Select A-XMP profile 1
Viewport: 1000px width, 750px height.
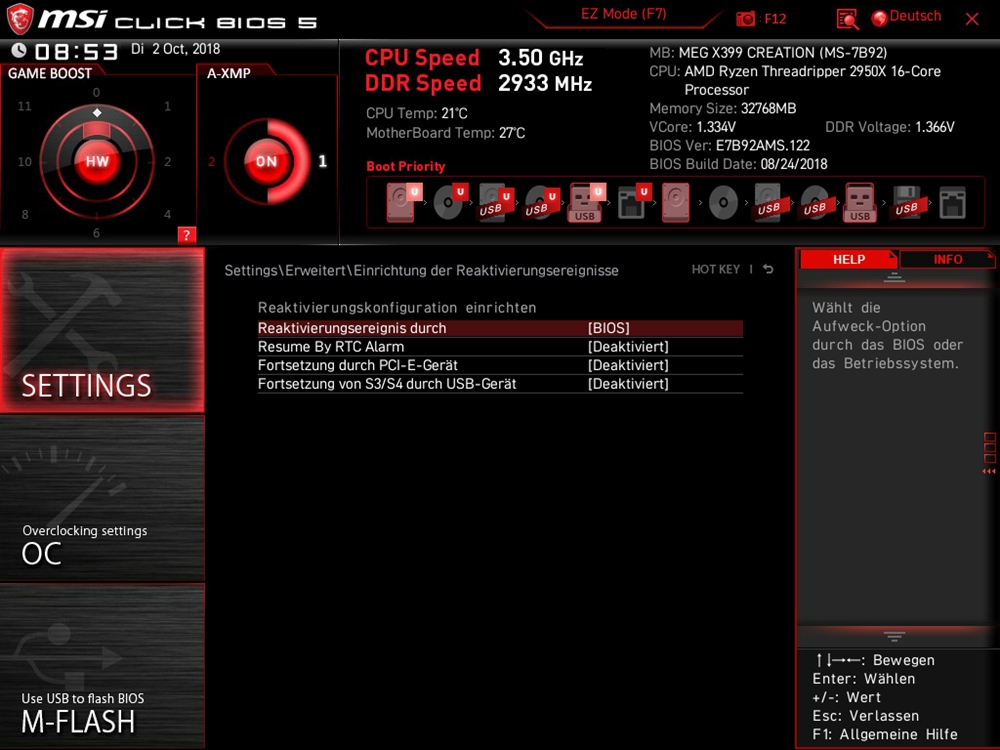coord(323,161)
